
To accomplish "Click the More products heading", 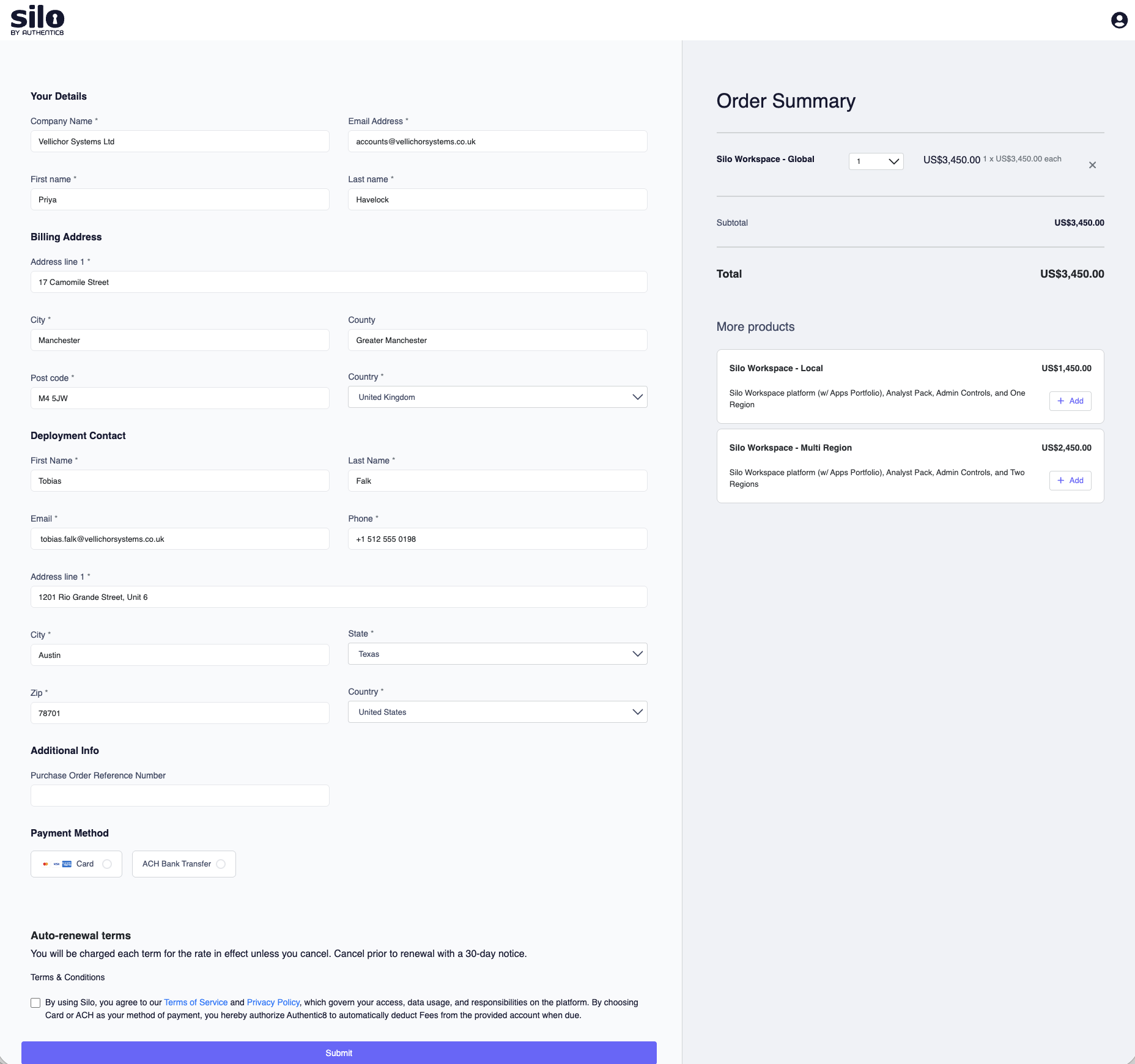I will click(x=755, y=327).
